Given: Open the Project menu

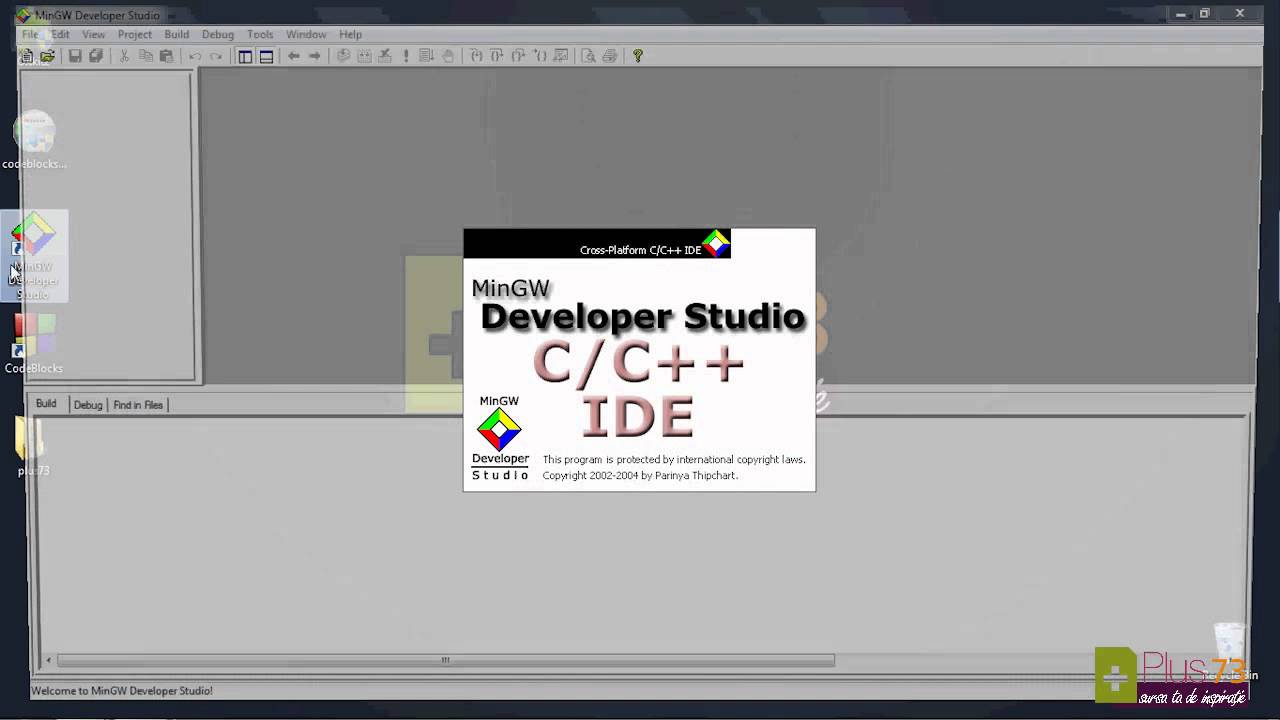Looking at the screenshot, I should click(x=135, y=34).
